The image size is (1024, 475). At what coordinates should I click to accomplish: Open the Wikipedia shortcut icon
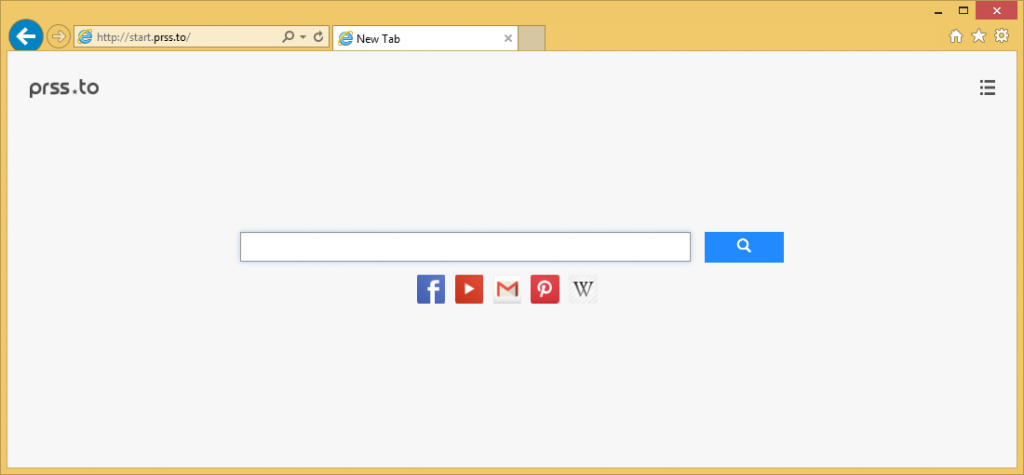(583, 289)
